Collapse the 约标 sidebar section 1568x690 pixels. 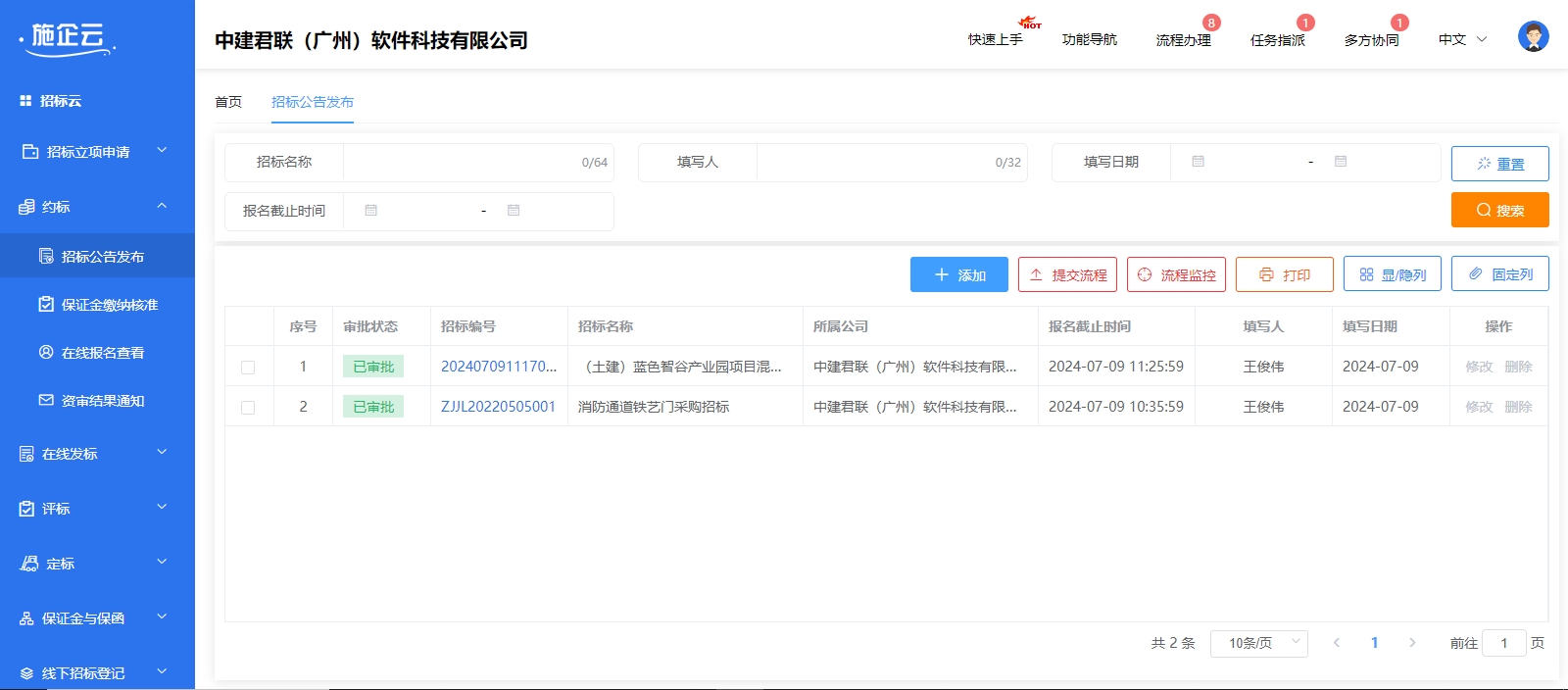(96, 207)
